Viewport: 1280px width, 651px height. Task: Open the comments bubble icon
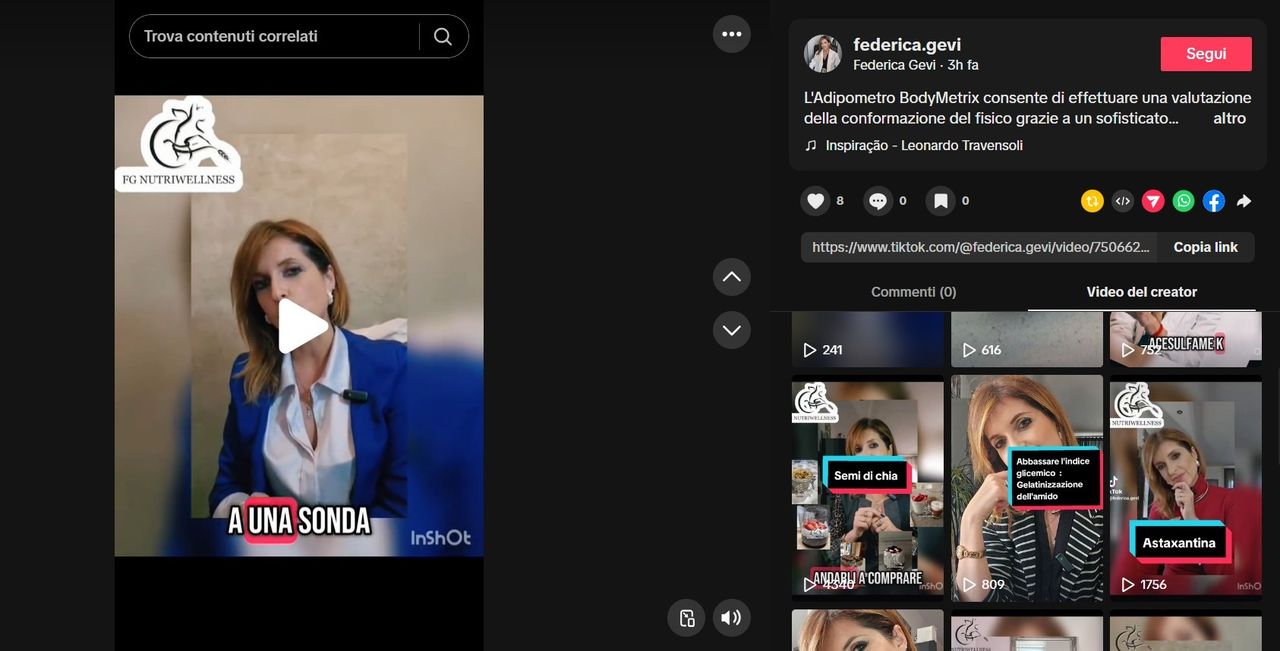pyautogui.click(x=878, y=201)
